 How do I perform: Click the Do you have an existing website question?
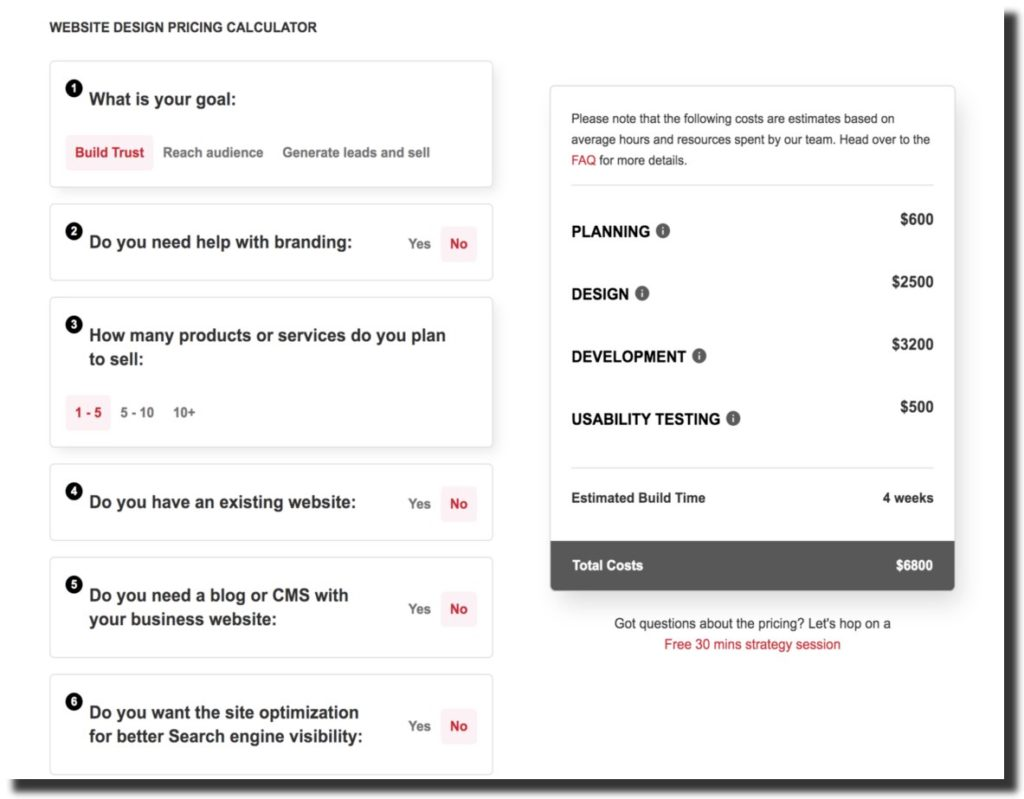[x=222, y=502]
